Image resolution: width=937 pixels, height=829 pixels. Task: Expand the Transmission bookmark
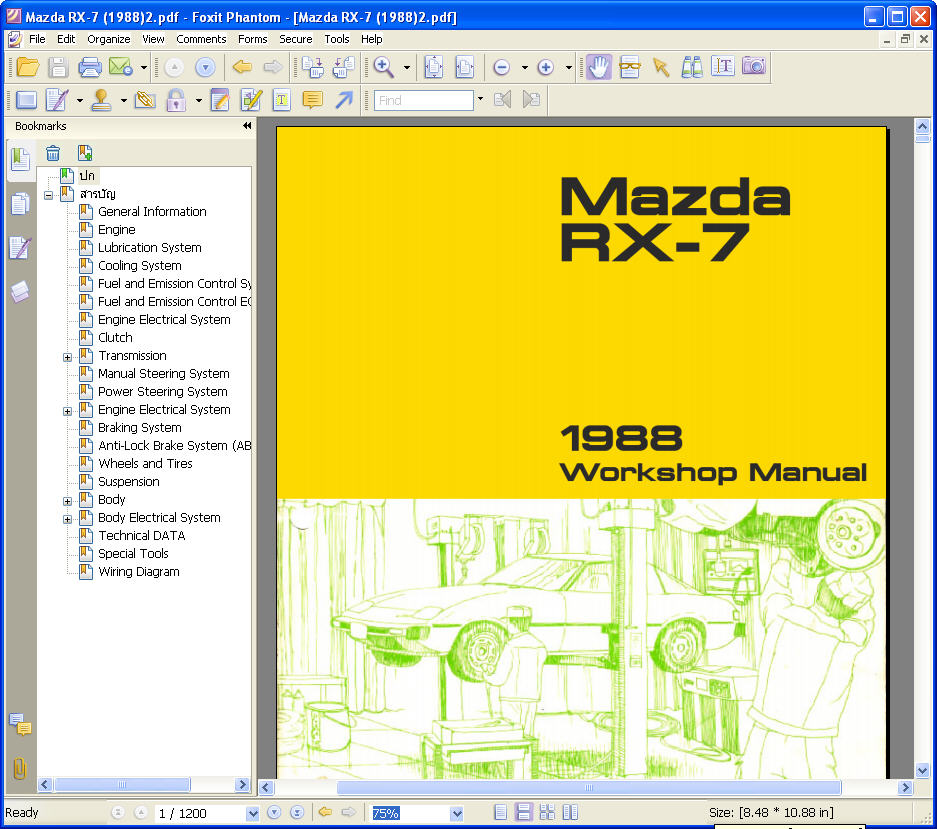point(68,357)
